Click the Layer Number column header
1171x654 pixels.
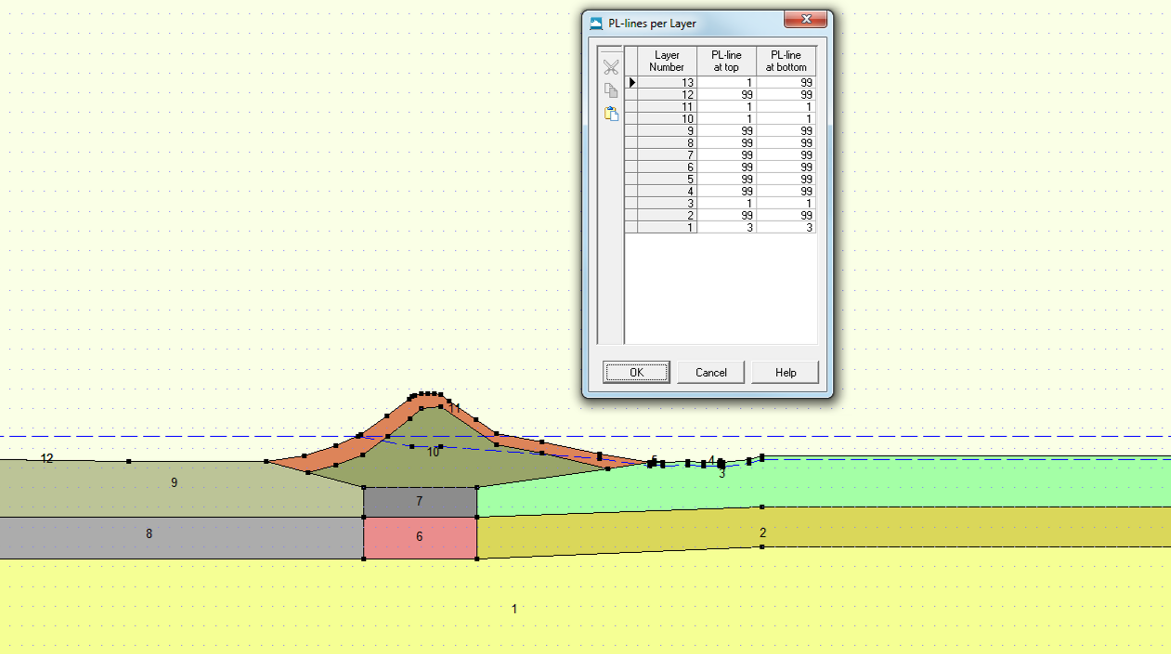(x=666, y=61)
